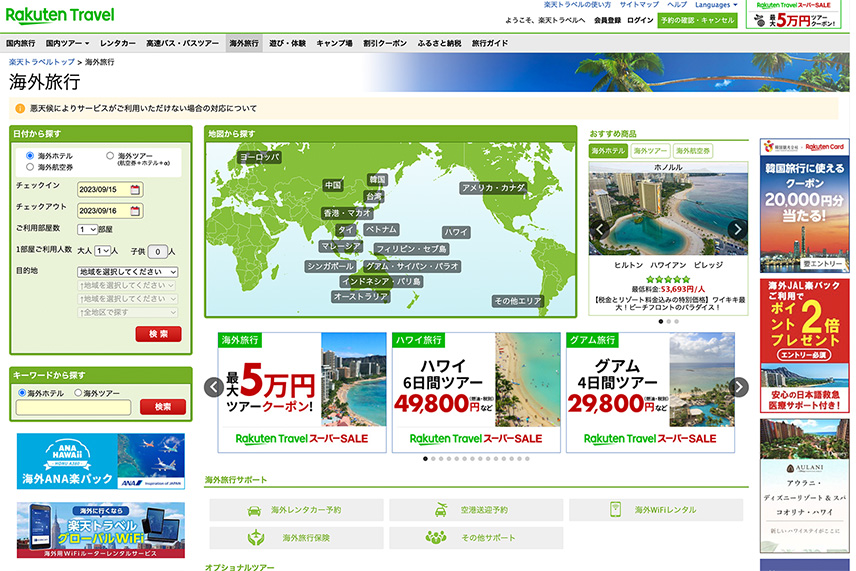Select 海外ツアー radio in date search
856x571 pixels.
(x=110, y=156)
